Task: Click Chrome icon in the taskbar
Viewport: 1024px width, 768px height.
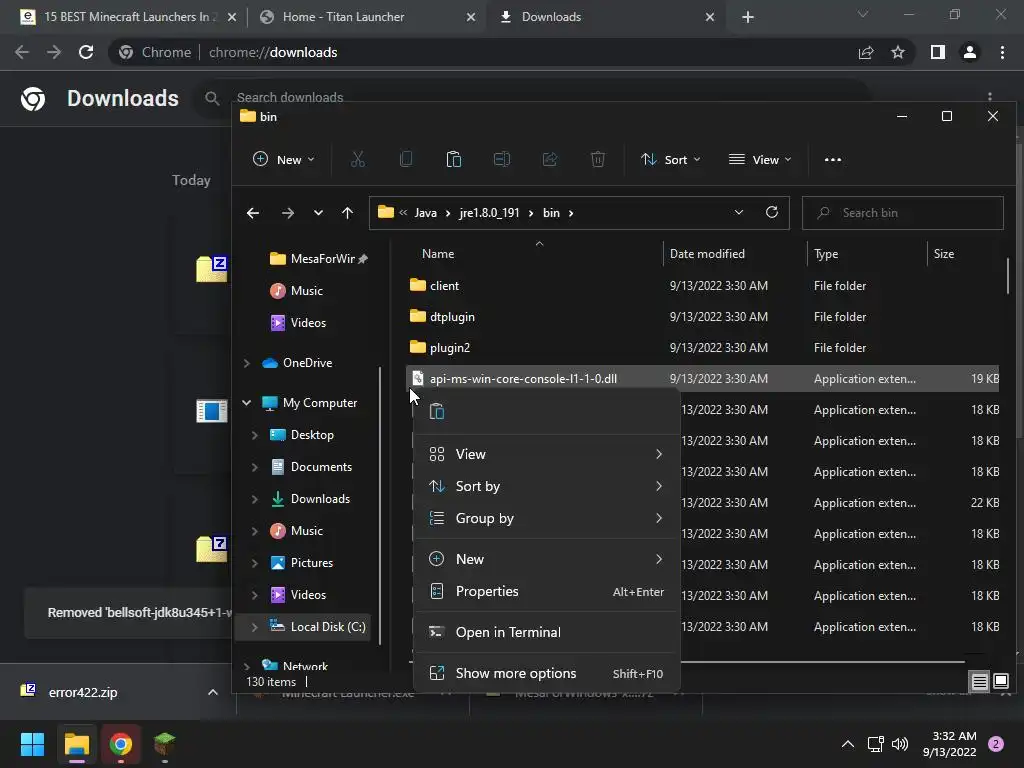Action: click(x=121, y=744)
